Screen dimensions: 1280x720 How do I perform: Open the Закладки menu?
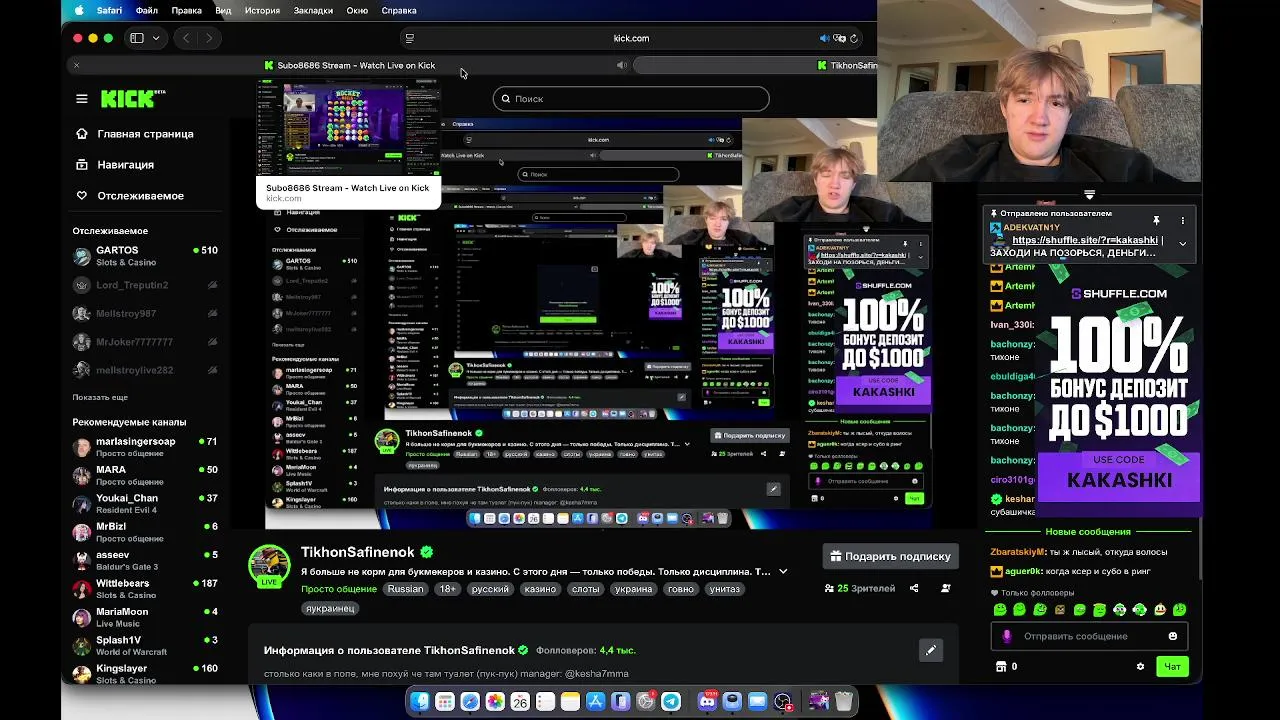coord(313,10)
